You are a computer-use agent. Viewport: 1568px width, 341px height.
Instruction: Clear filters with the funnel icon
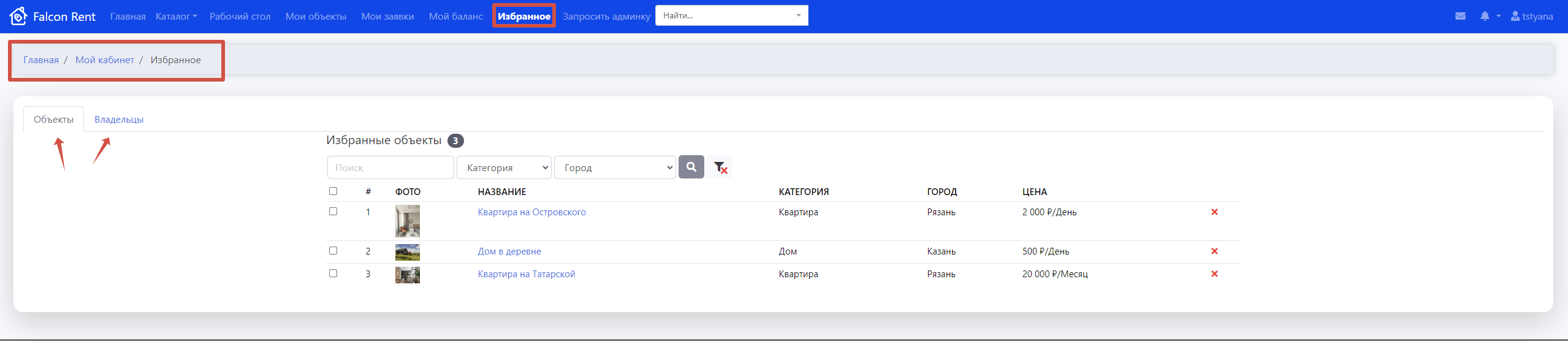[720, 167]
